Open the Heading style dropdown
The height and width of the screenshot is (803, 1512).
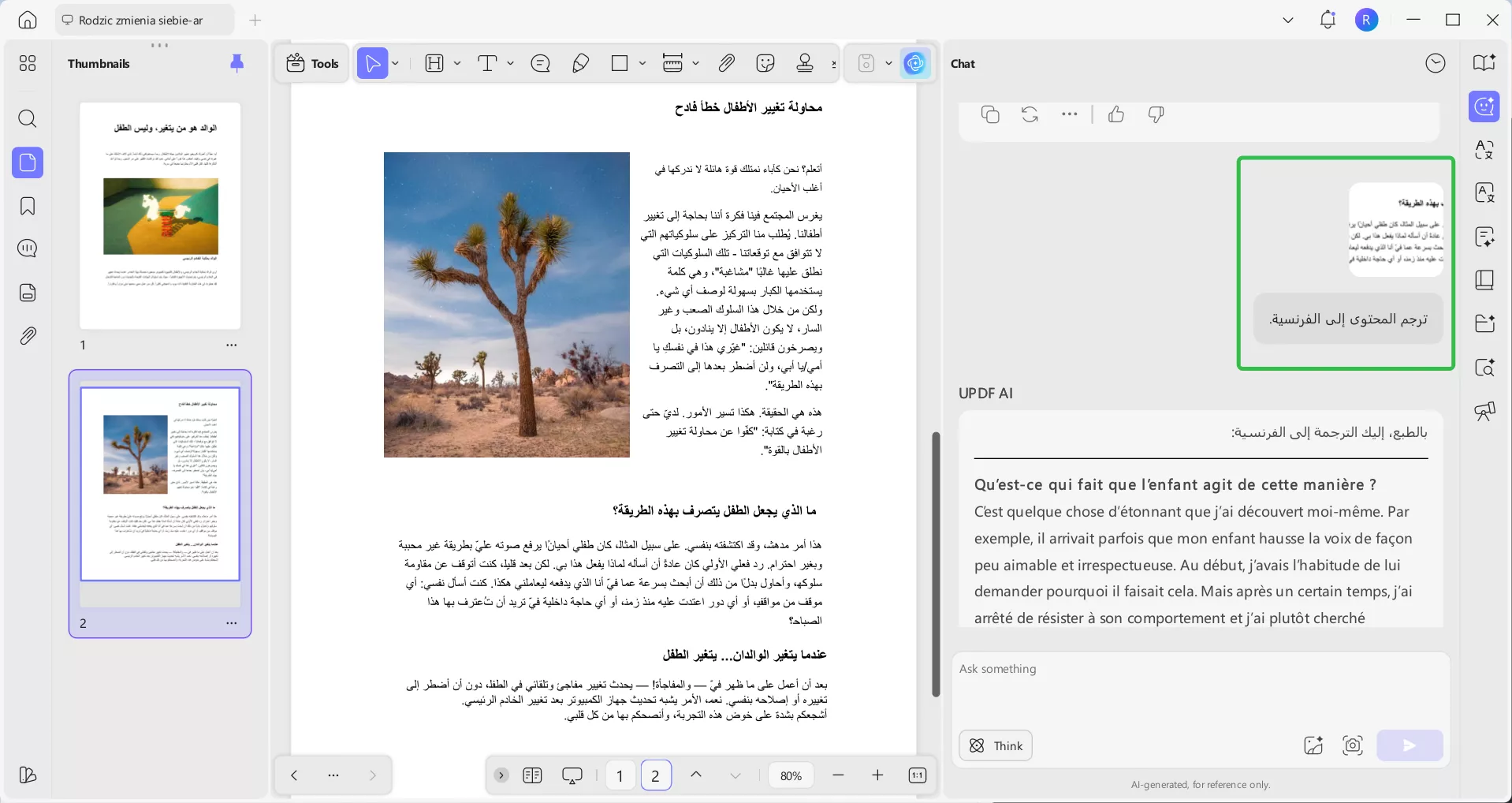[x=456, y=63]
